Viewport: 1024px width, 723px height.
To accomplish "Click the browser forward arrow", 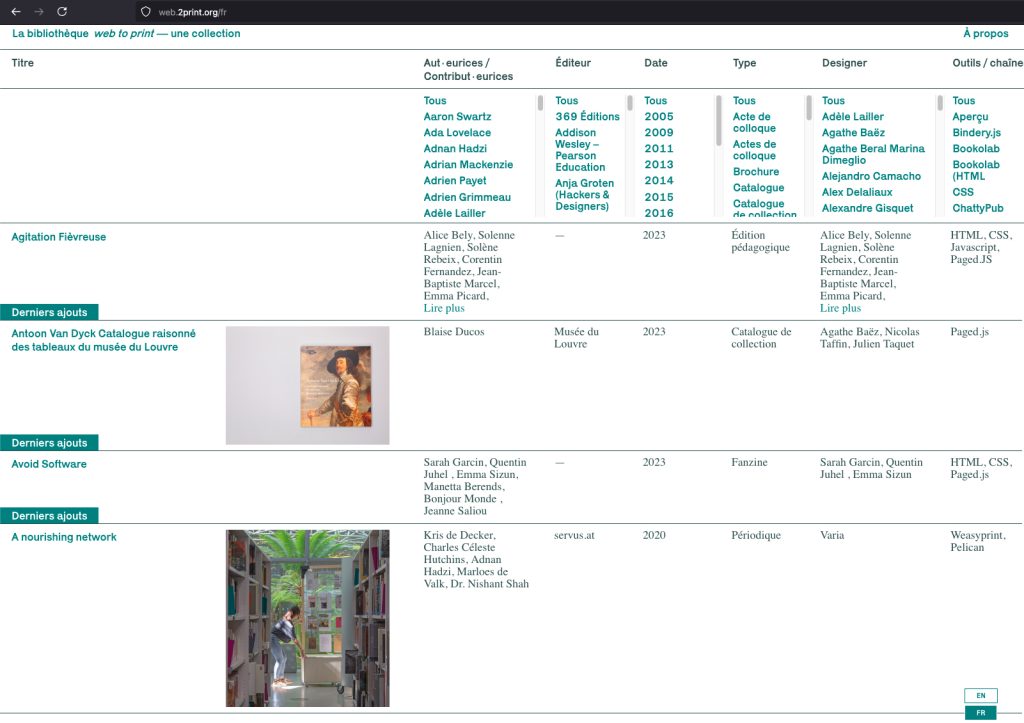I will [x=39, y=11].
